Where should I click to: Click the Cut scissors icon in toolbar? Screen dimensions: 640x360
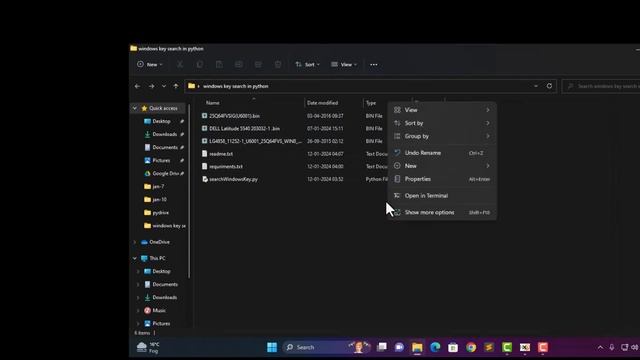coord(180,64)
